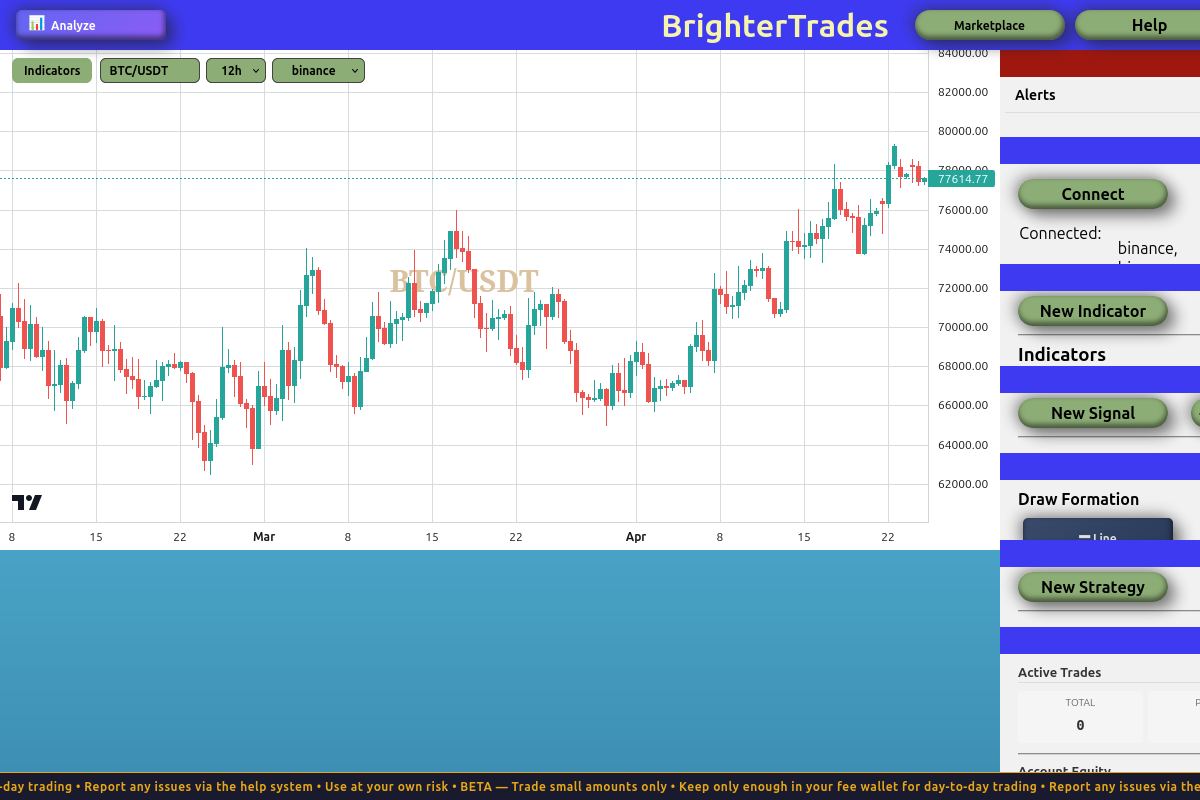The width and height of the screenshot is (1200, 800).
Task: Click the binance, connected exchange text
Action: click(1147, 248)
